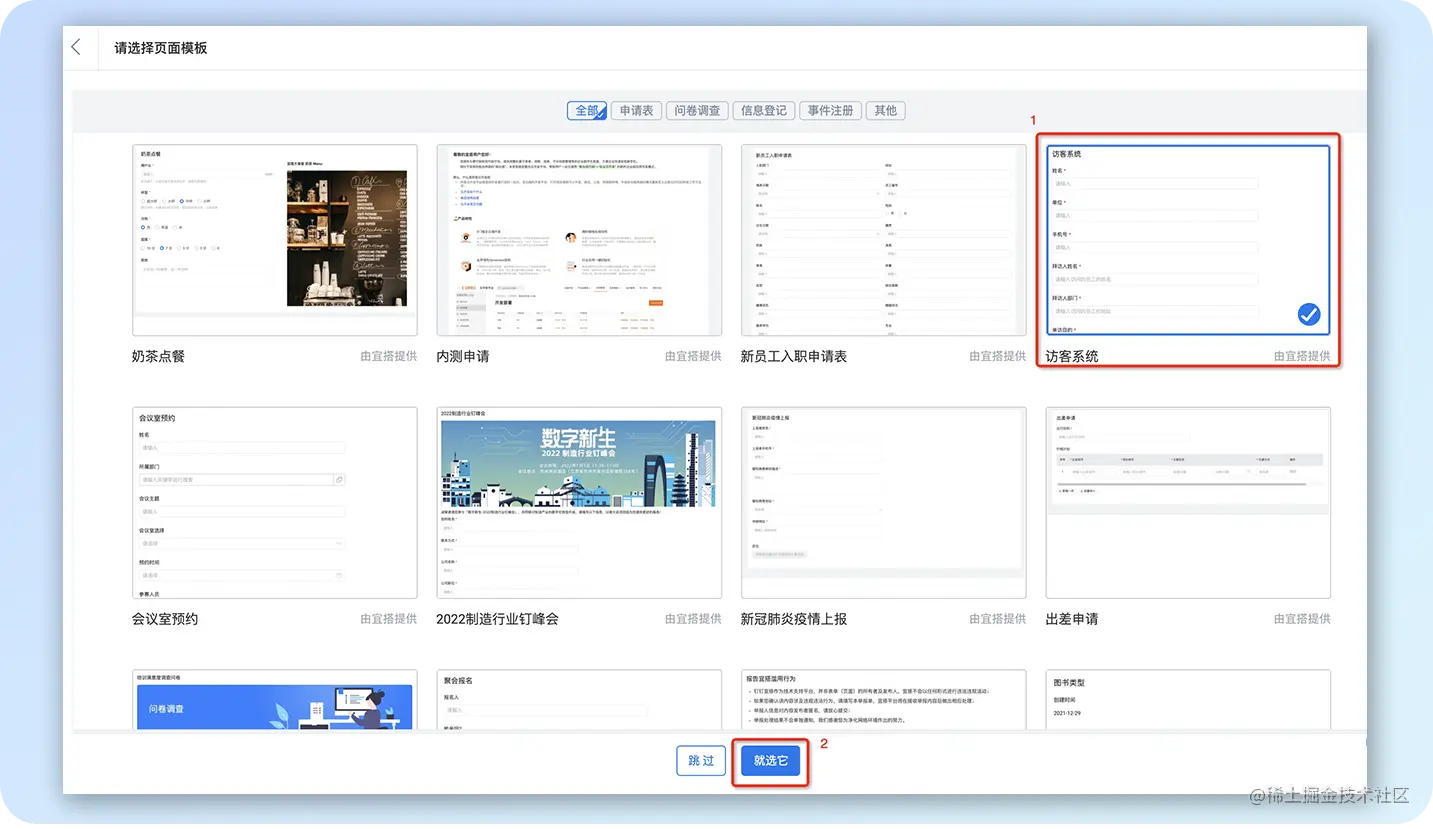Click the 内测申请 template title

pyautogui.click(x=463, y=356)
